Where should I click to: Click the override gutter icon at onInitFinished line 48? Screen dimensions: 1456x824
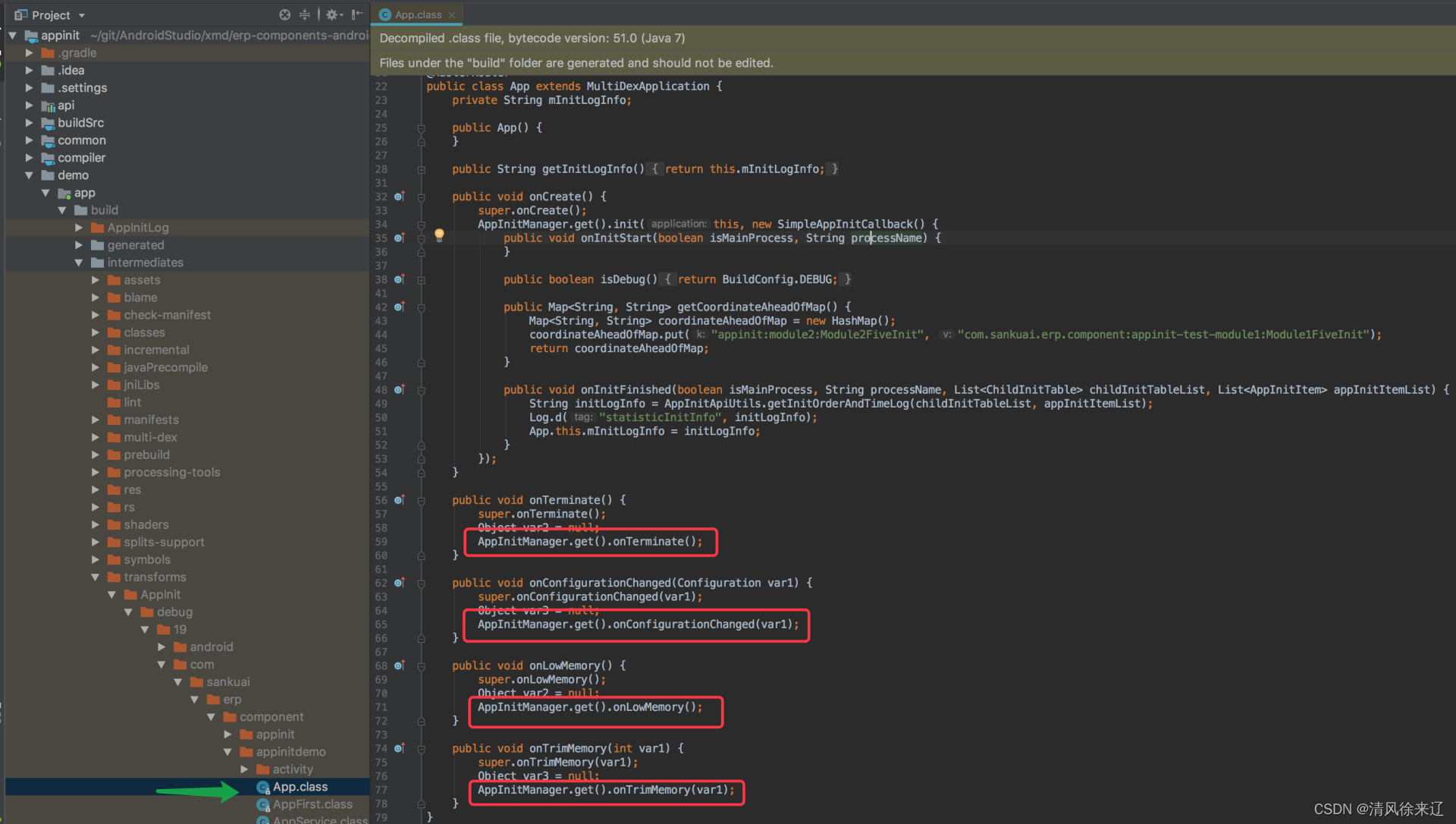[399, 389]
